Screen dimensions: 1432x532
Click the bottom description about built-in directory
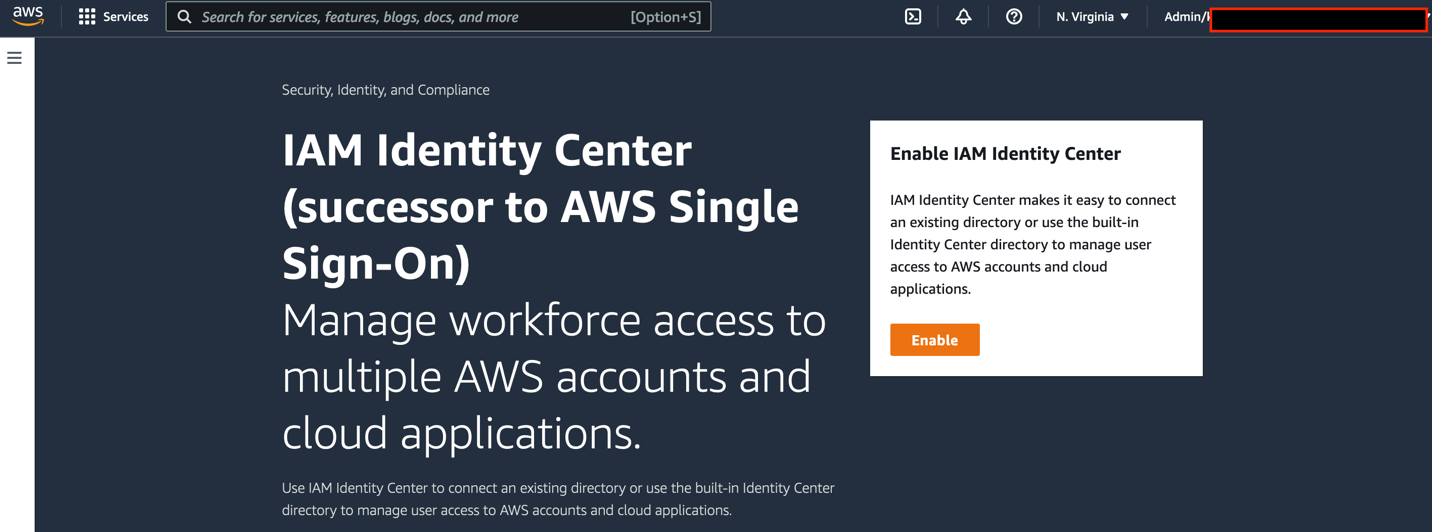[x=558, y=499]
